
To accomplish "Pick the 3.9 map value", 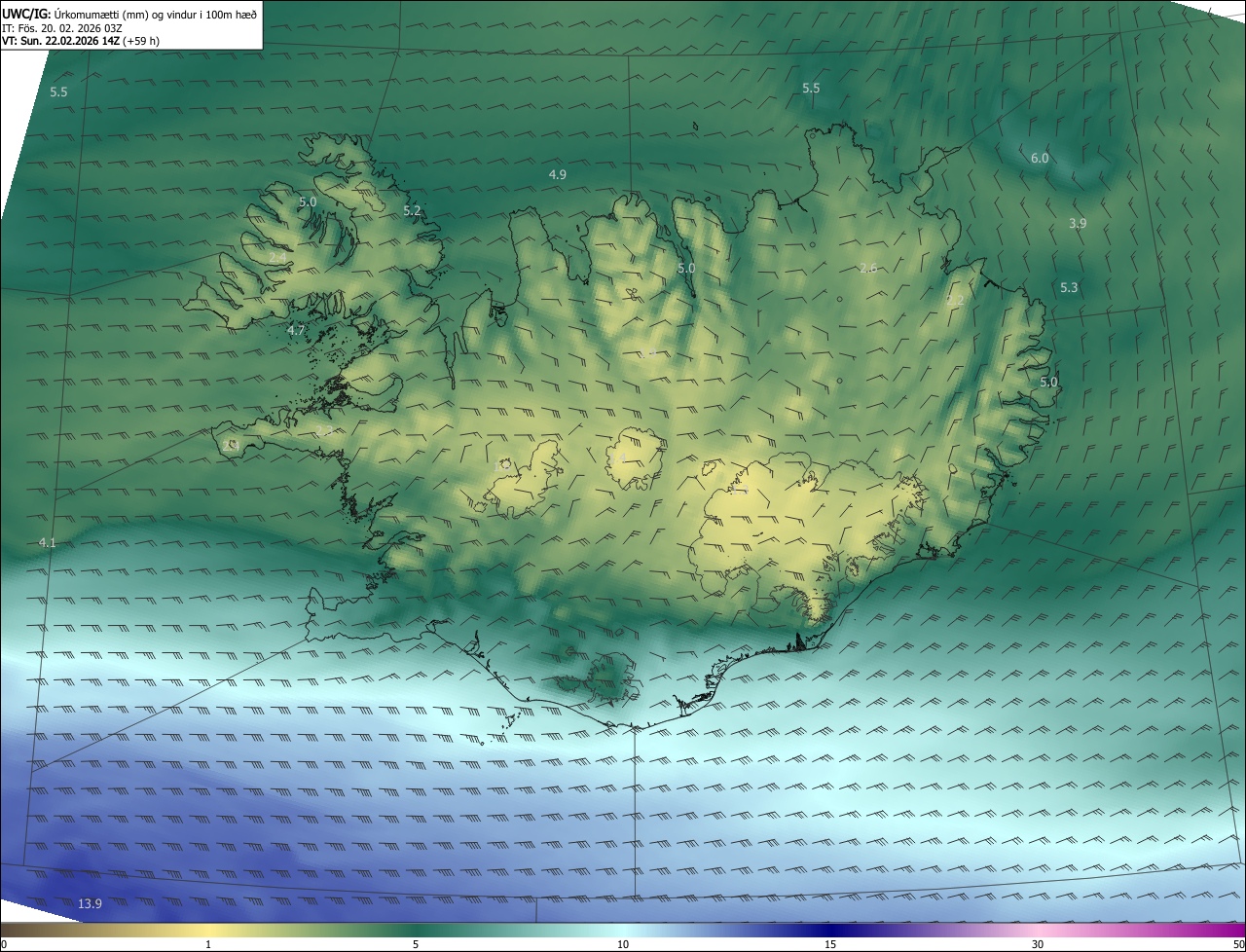I will [1078, 224].
